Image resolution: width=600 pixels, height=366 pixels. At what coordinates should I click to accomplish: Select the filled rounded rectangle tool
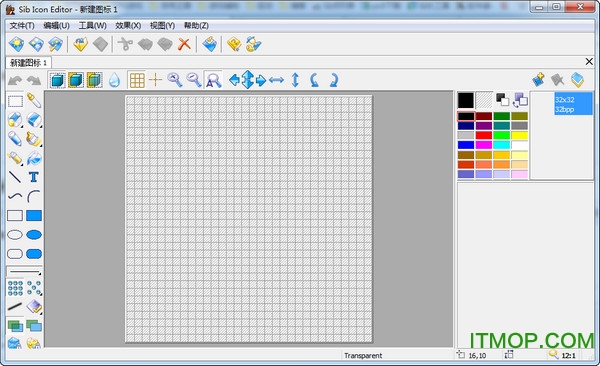click(x=34, y=254)
